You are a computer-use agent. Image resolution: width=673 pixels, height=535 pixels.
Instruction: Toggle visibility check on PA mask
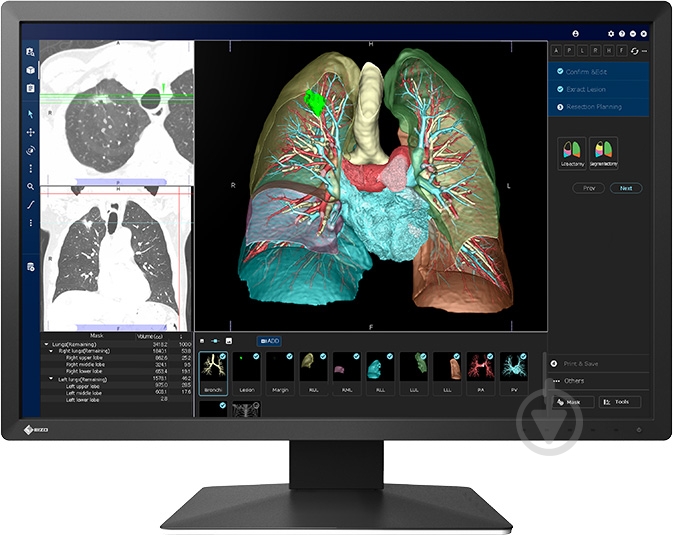(491, 356)
